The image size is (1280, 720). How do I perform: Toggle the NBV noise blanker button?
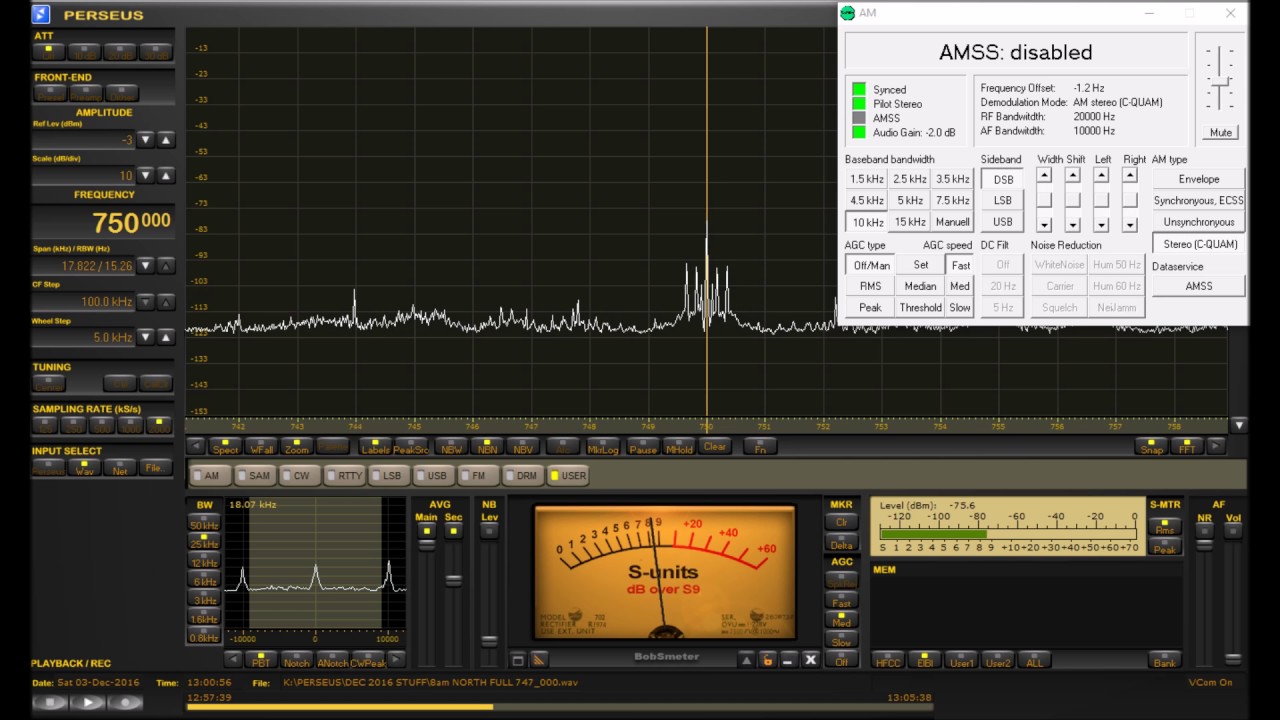tap(523, 447)
